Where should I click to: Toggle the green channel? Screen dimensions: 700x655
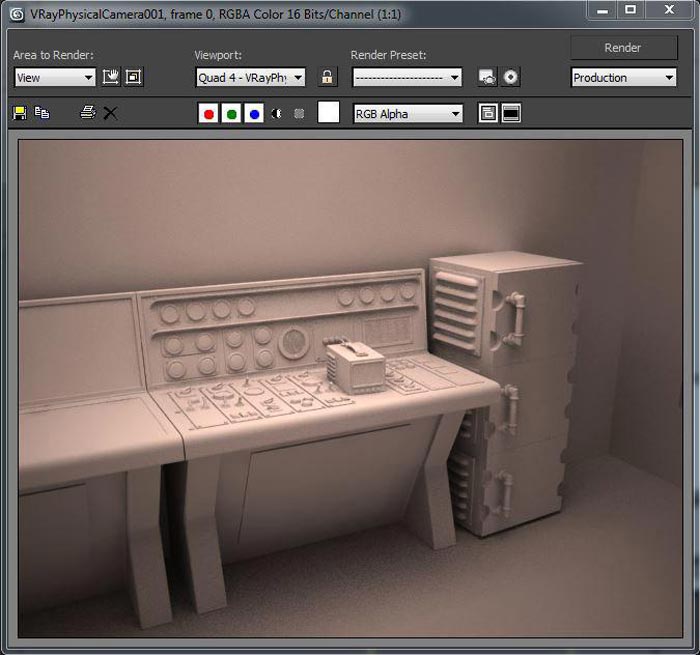(231, 114)
